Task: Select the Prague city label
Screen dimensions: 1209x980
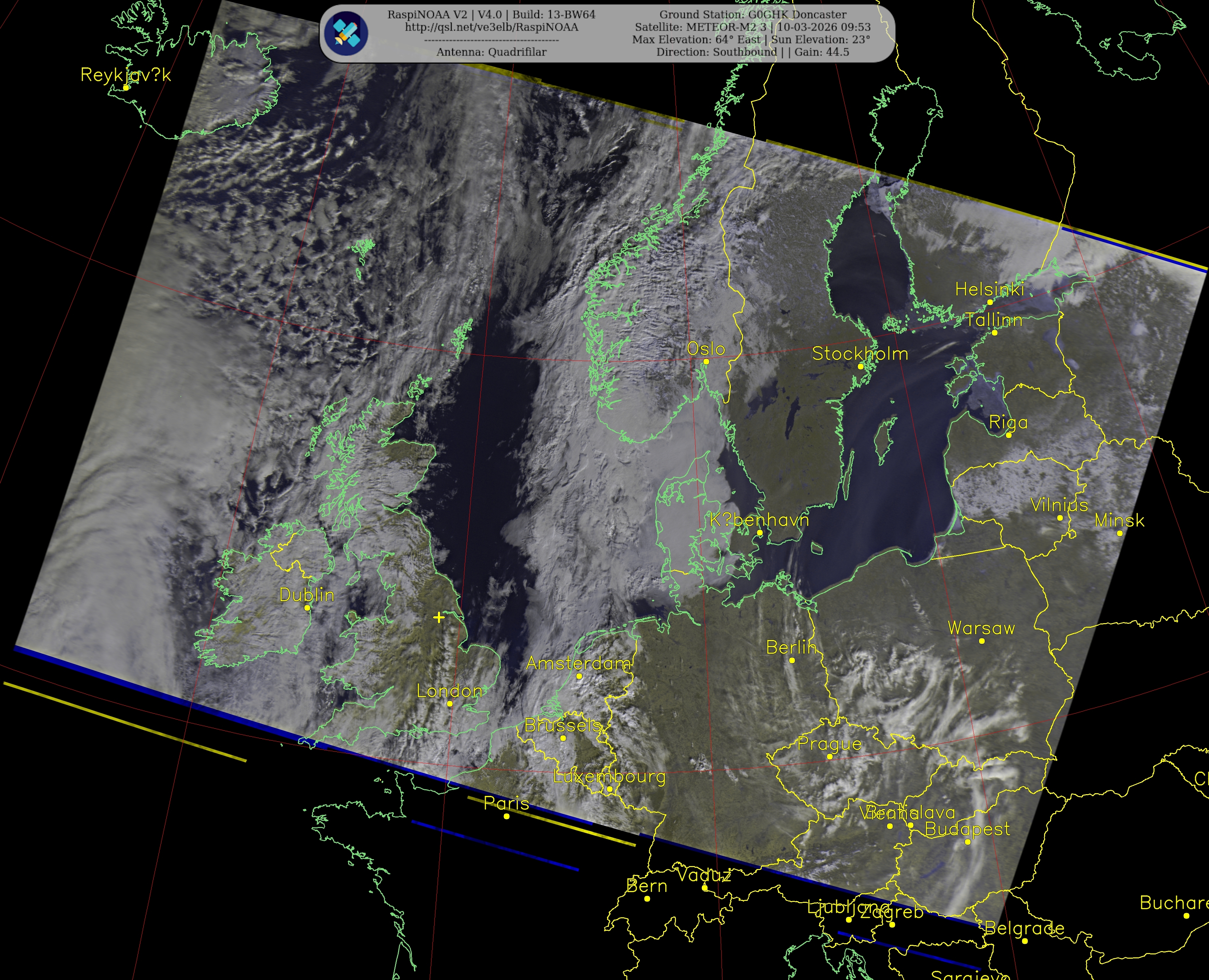Action: pyautogui.click(x=829, y=744)
